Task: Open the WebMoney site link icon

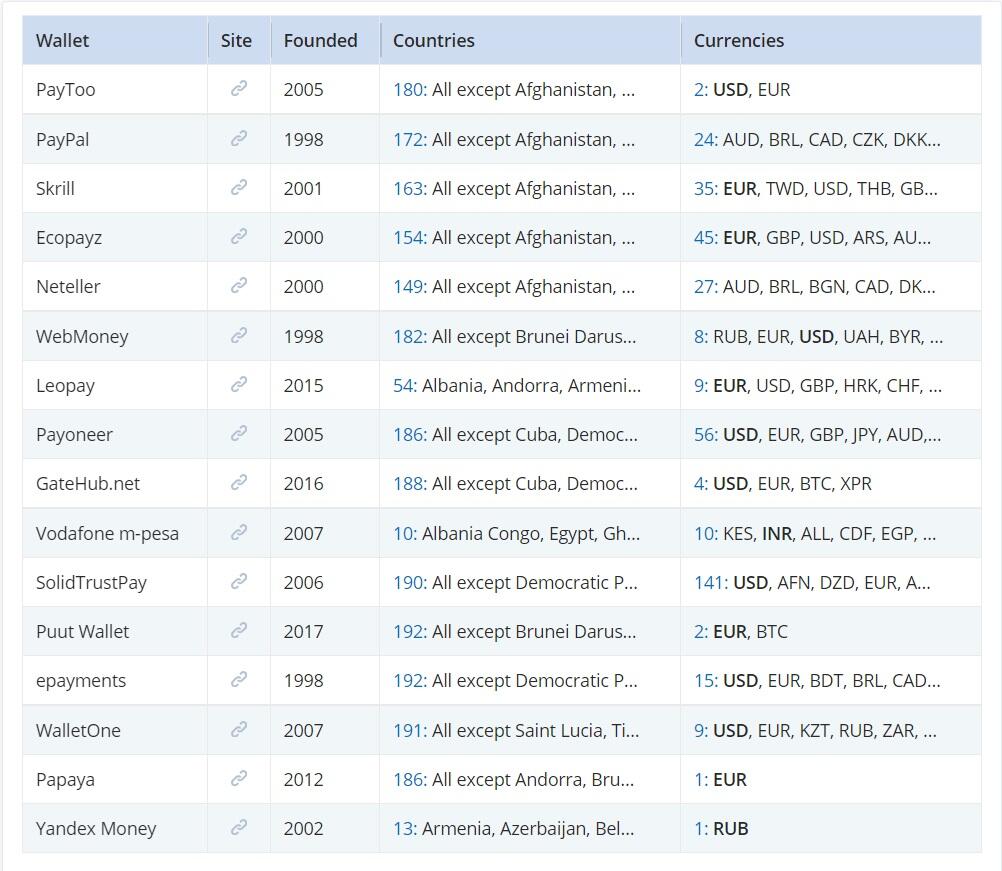Action: (x=239, y=335)
